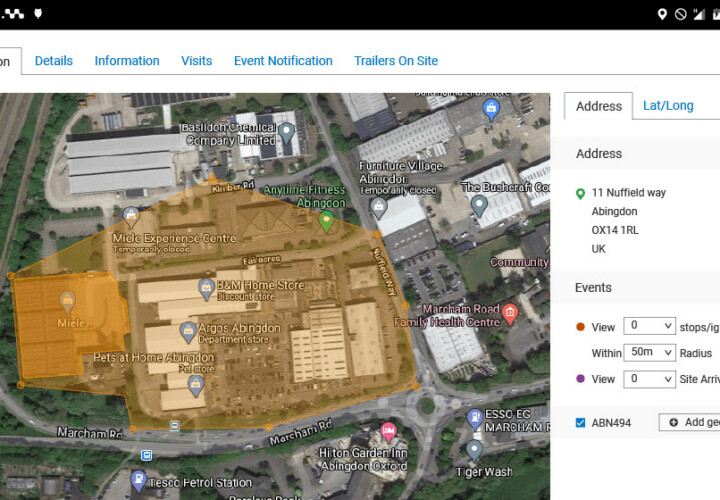The image size is (720, 500).
Task: Click The Bushcraft Company map pin
Action: 479,206
